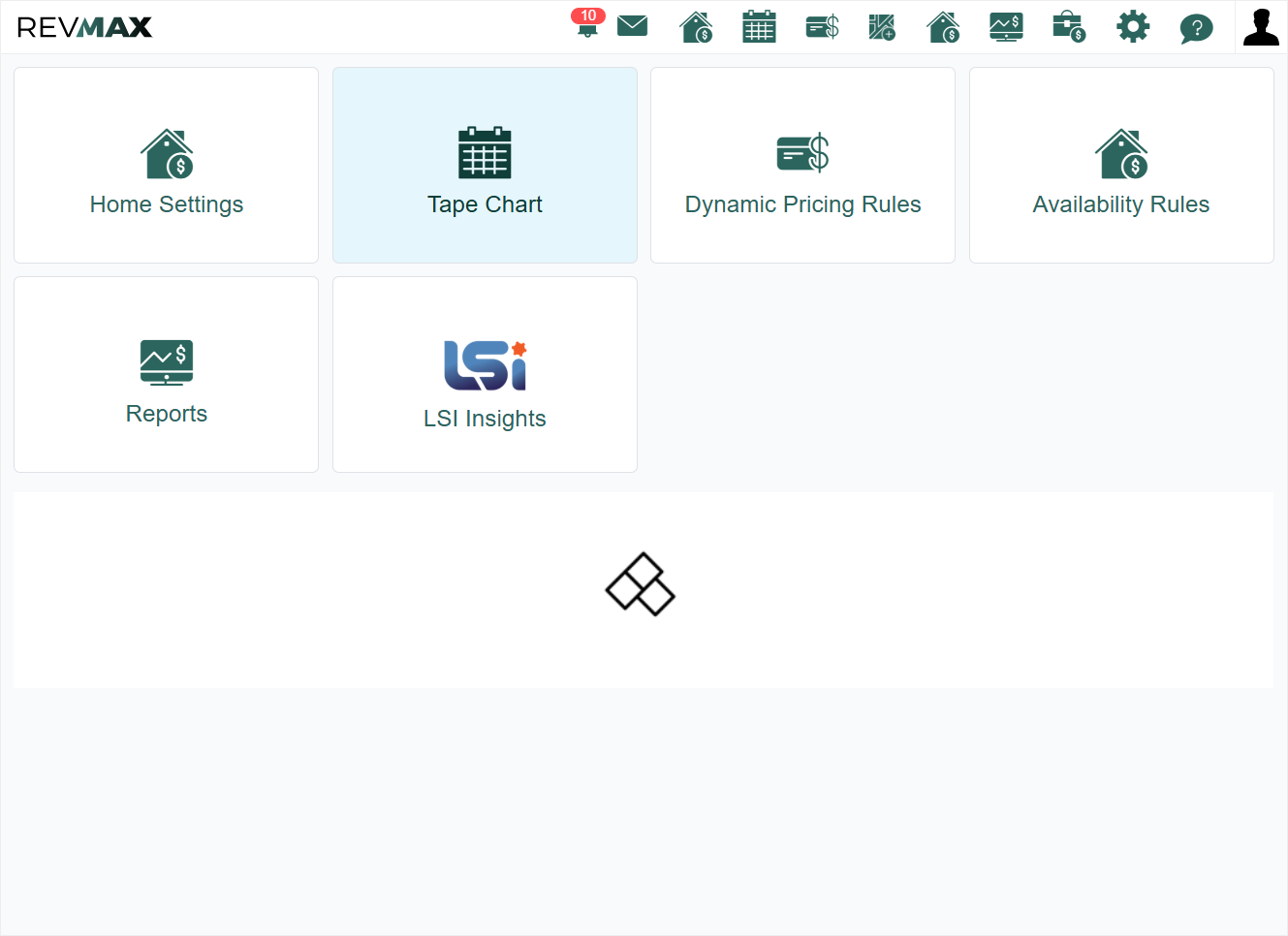Image resolution: width=1288 pixels, height=936 pixels.
Task: Open the user profile avatar
Action: (1261, 27)
